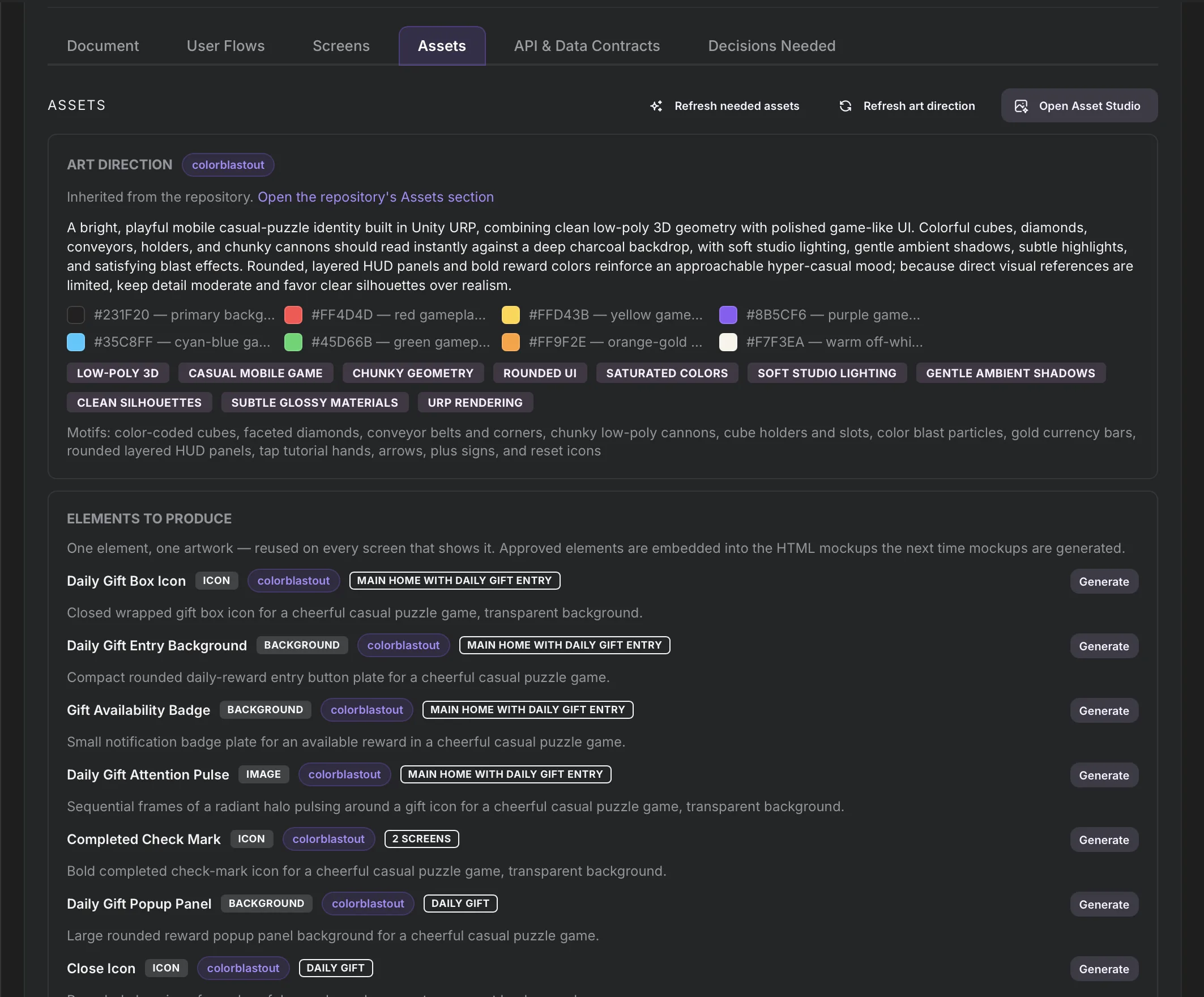The width and height of the screenshot is (1204, 997).
Task: Generate the Gift Availability Badge
Action: pyautogui.click(x=1104, y=711)
